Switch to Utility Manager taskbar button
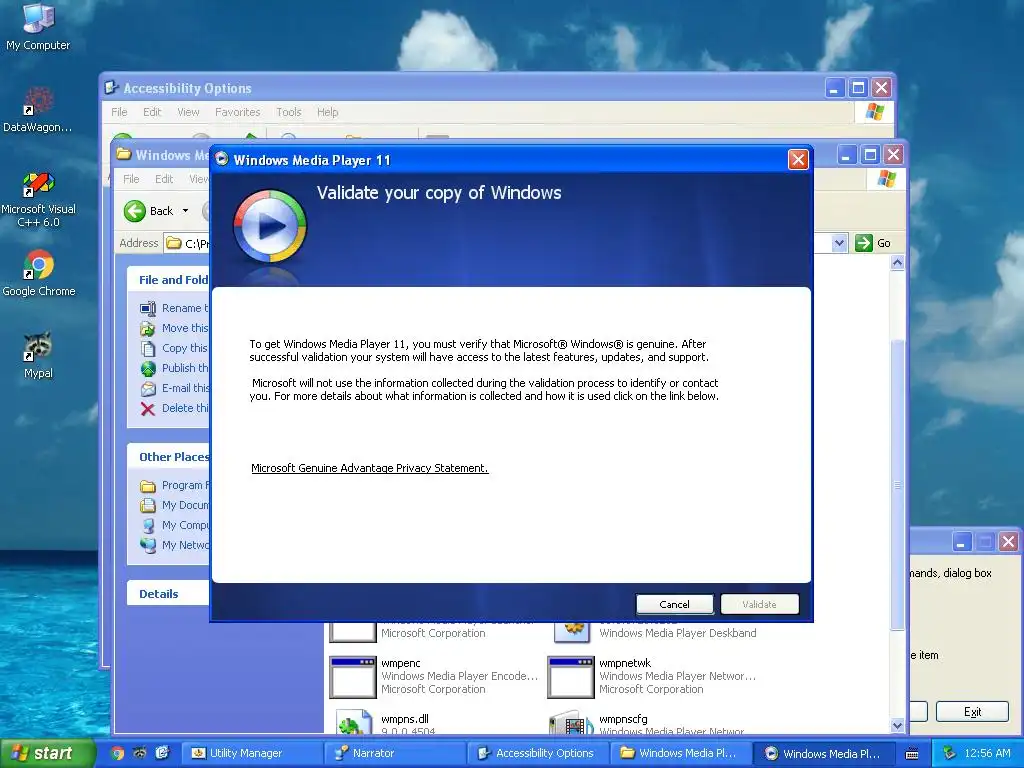Image resolution: width=1024 pixels, height=768 pixels. 251,753
